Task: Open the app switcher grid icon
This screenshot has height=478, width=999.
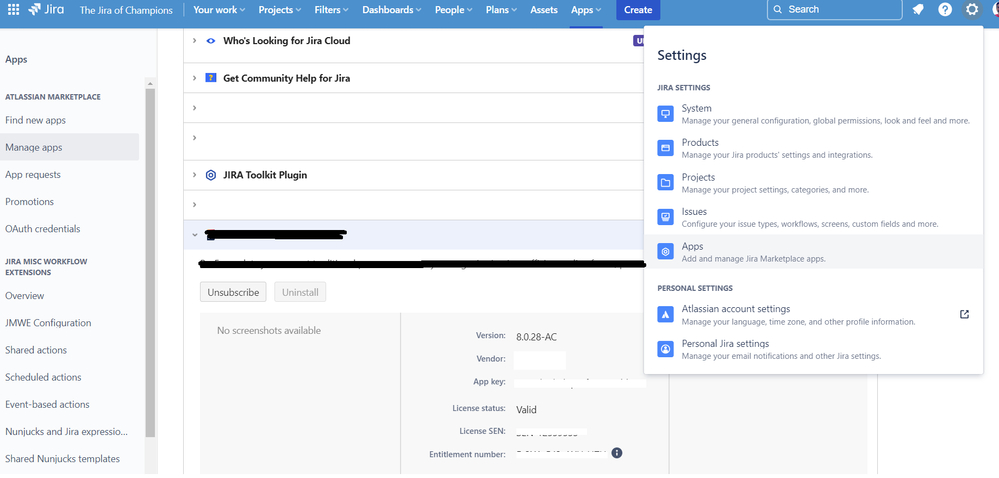Action: [x=13, y=10]
